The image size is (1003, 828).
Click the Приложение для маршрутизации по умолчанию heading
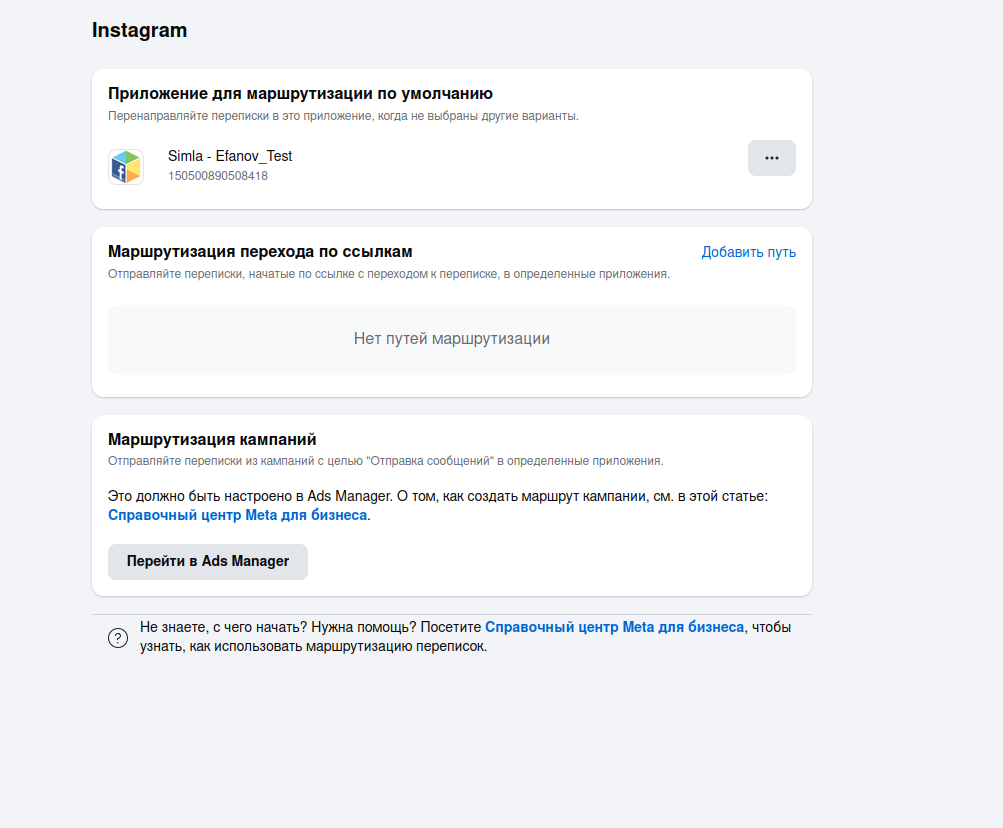pos(299,92)
